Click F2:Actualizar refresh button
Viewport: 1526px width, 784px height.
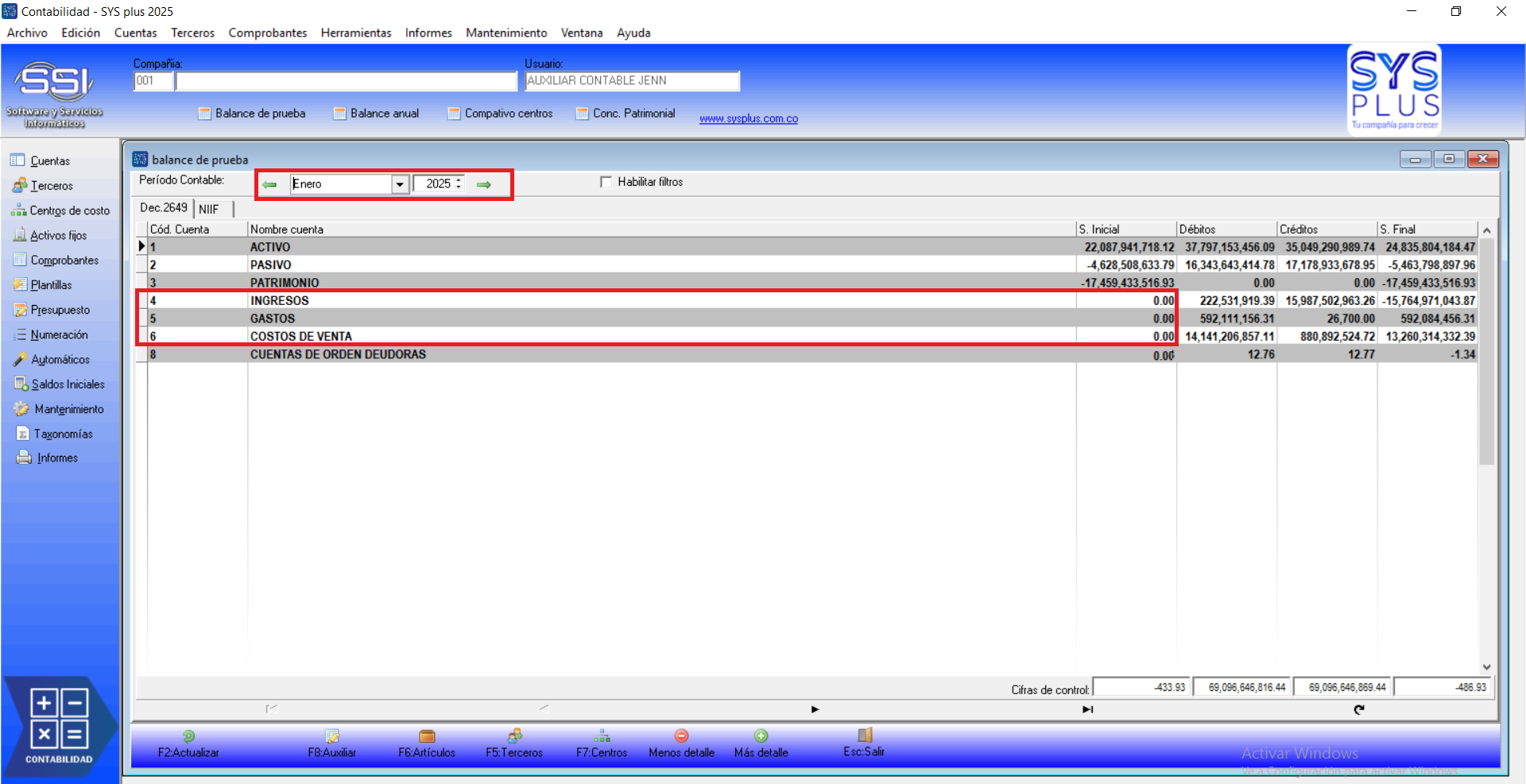coord(188,743)
